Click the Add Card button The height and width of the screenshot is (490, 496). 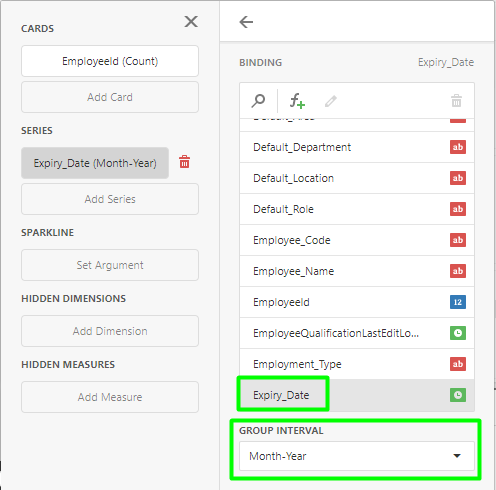point(110,97)
